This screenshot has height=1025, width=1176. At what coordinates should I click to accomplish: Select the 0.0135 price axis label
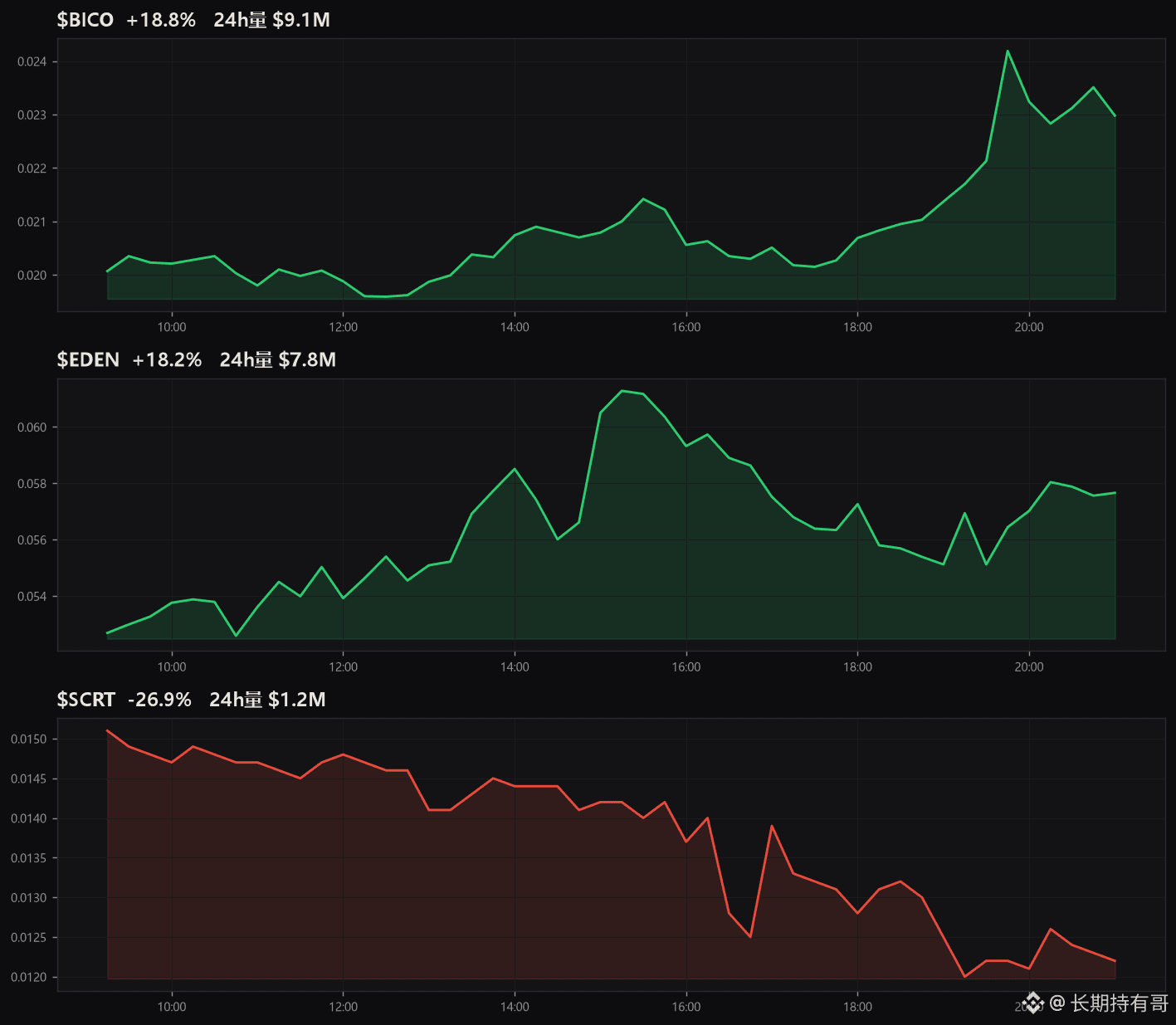(x=28, y=858)
